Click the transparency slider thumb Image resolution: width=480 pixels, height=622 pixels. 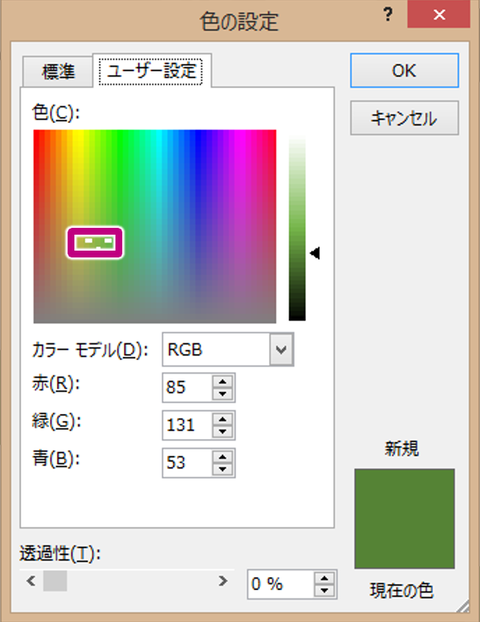[55, 581]
